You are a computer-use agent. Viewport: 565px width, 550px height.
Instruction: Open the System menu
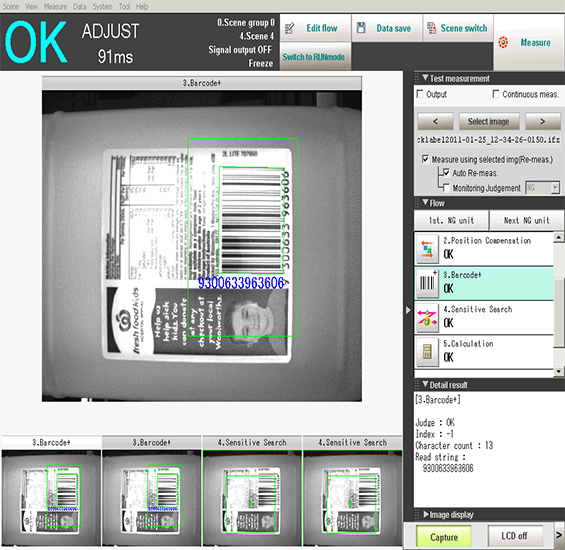click(102, 6)
